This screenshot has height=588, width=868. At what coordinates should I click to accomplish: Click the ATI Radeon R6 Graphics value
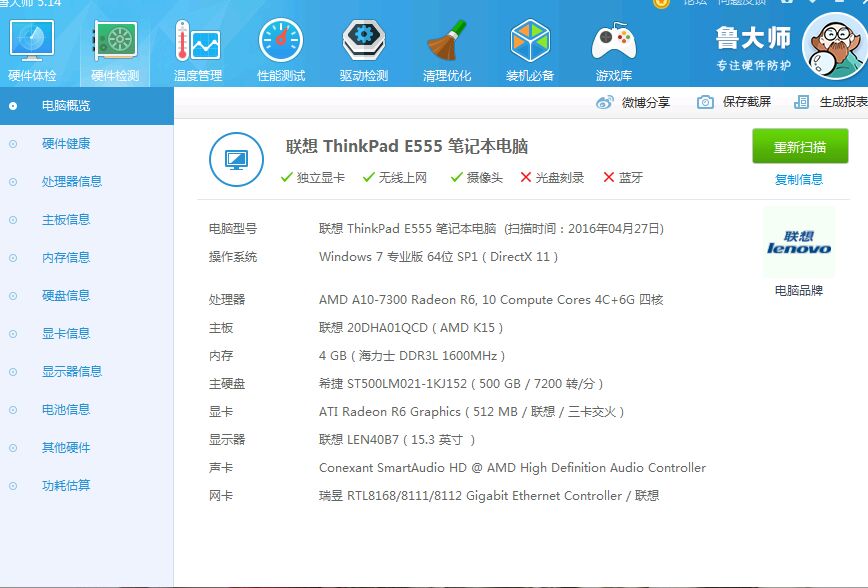472,412
